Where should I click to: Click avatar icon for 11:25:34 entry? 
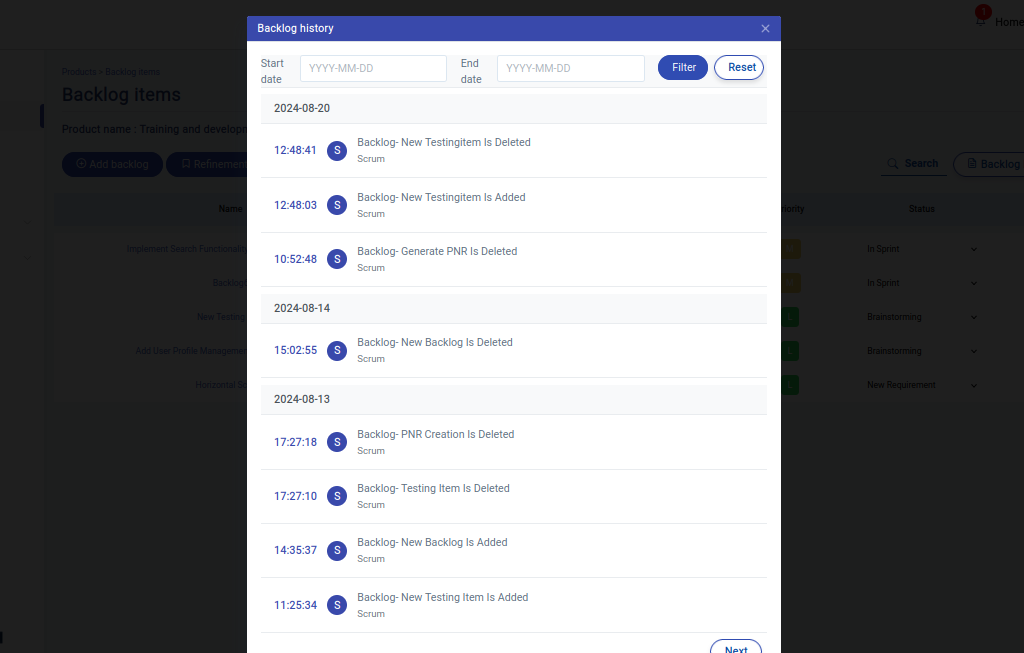[x=337, y=605]
